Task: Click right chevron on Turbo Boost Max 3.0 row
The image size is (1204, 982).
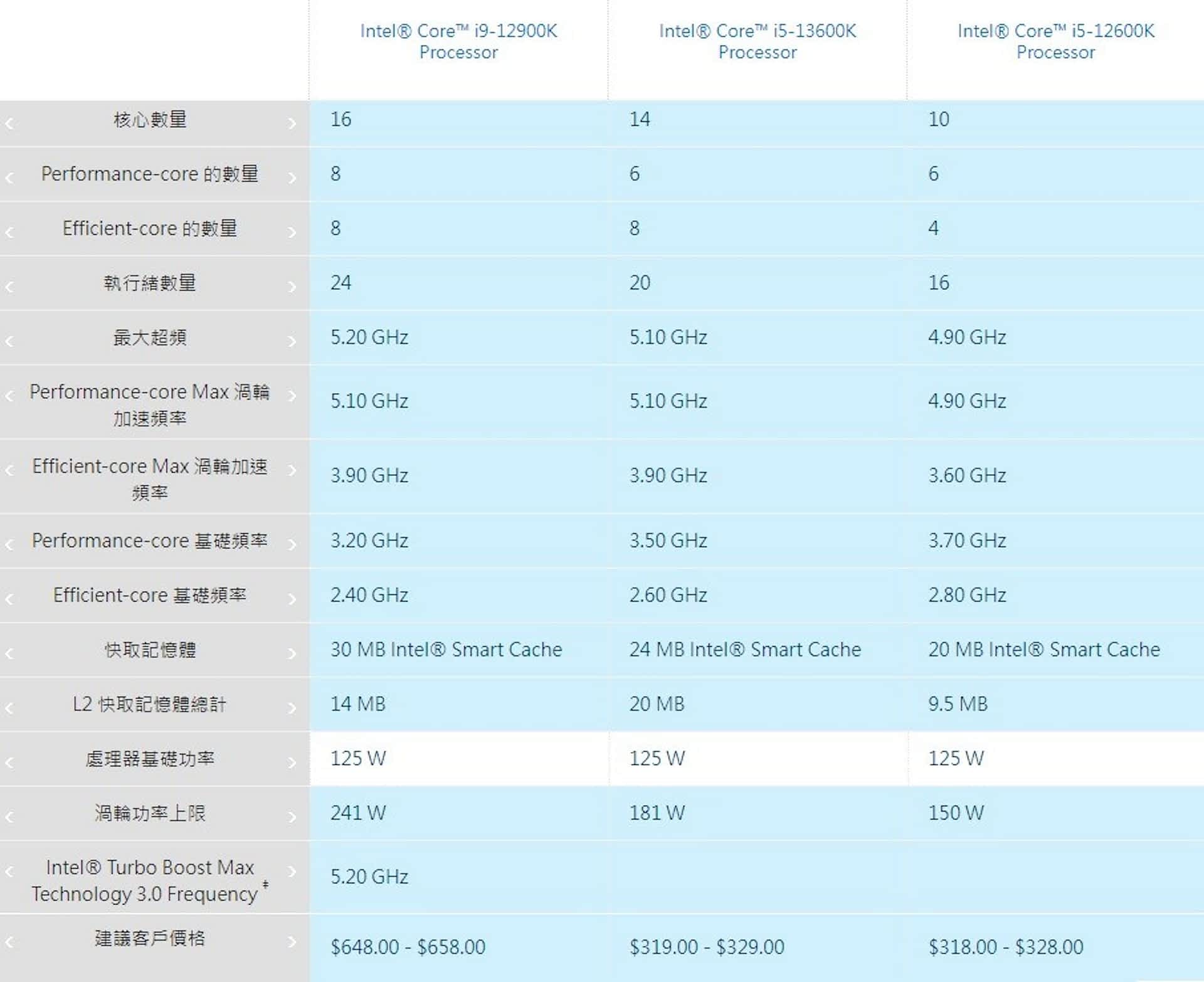Action: click(292, 871)
